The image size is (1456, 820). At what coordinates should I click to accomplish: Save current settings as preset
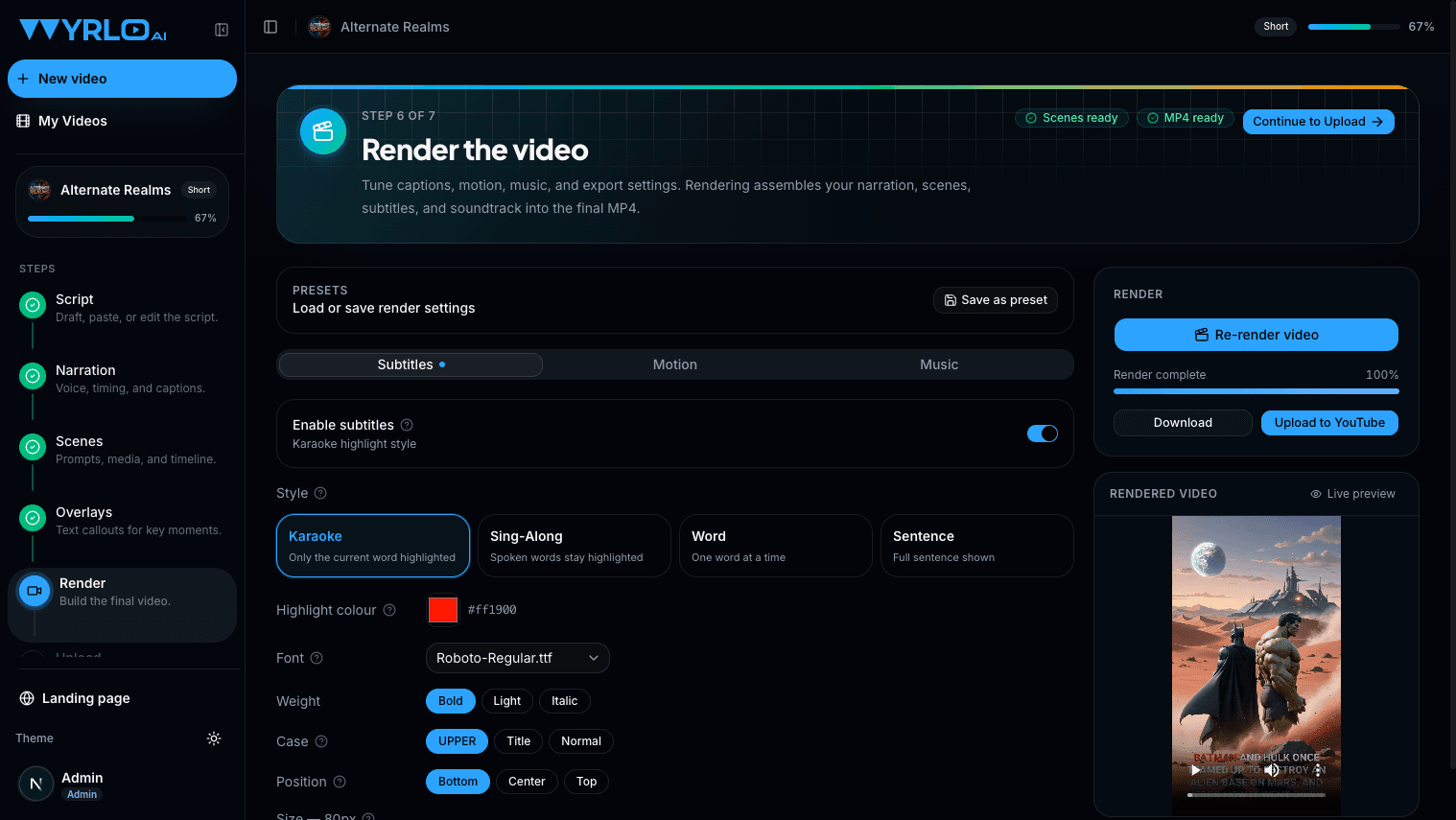point(996,300)
